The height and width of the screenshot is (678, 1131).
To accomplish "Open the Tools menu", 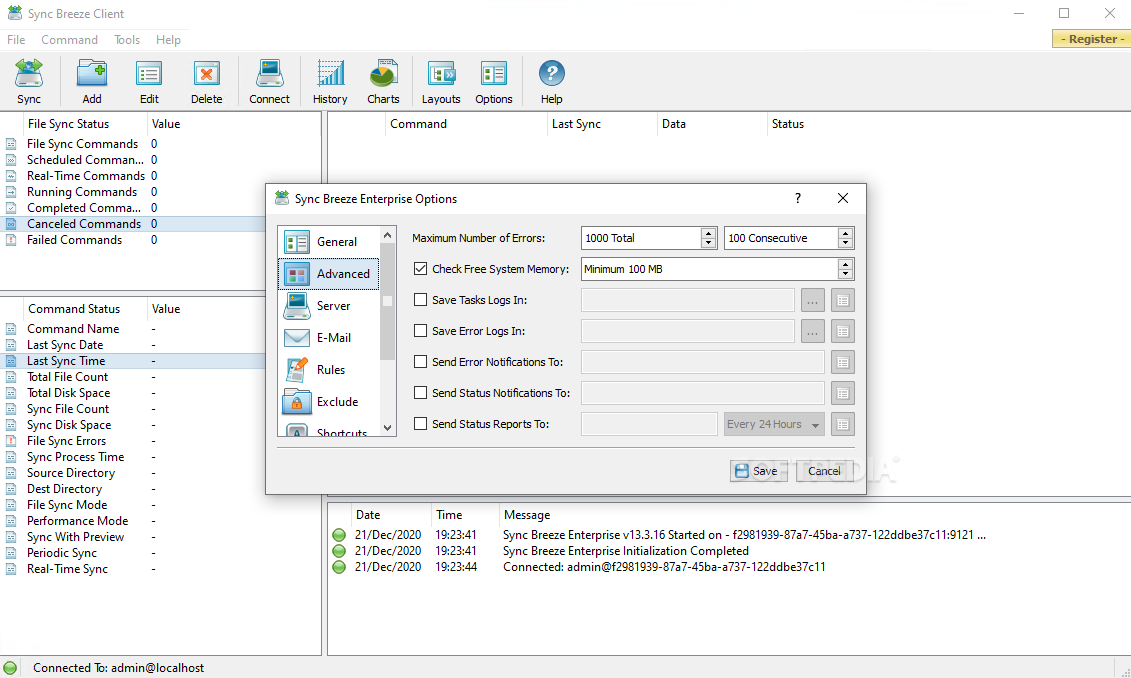I will (x=127, y=40).
